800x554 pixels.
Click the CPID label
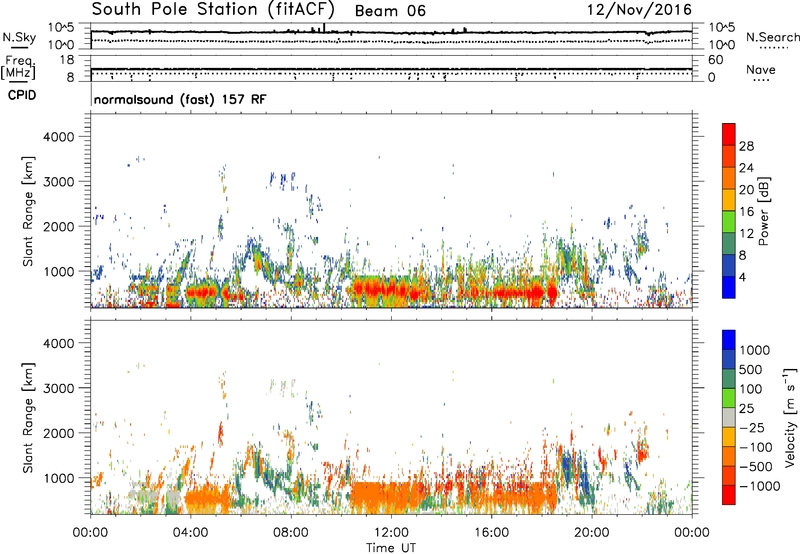click(x=22, y=95)
